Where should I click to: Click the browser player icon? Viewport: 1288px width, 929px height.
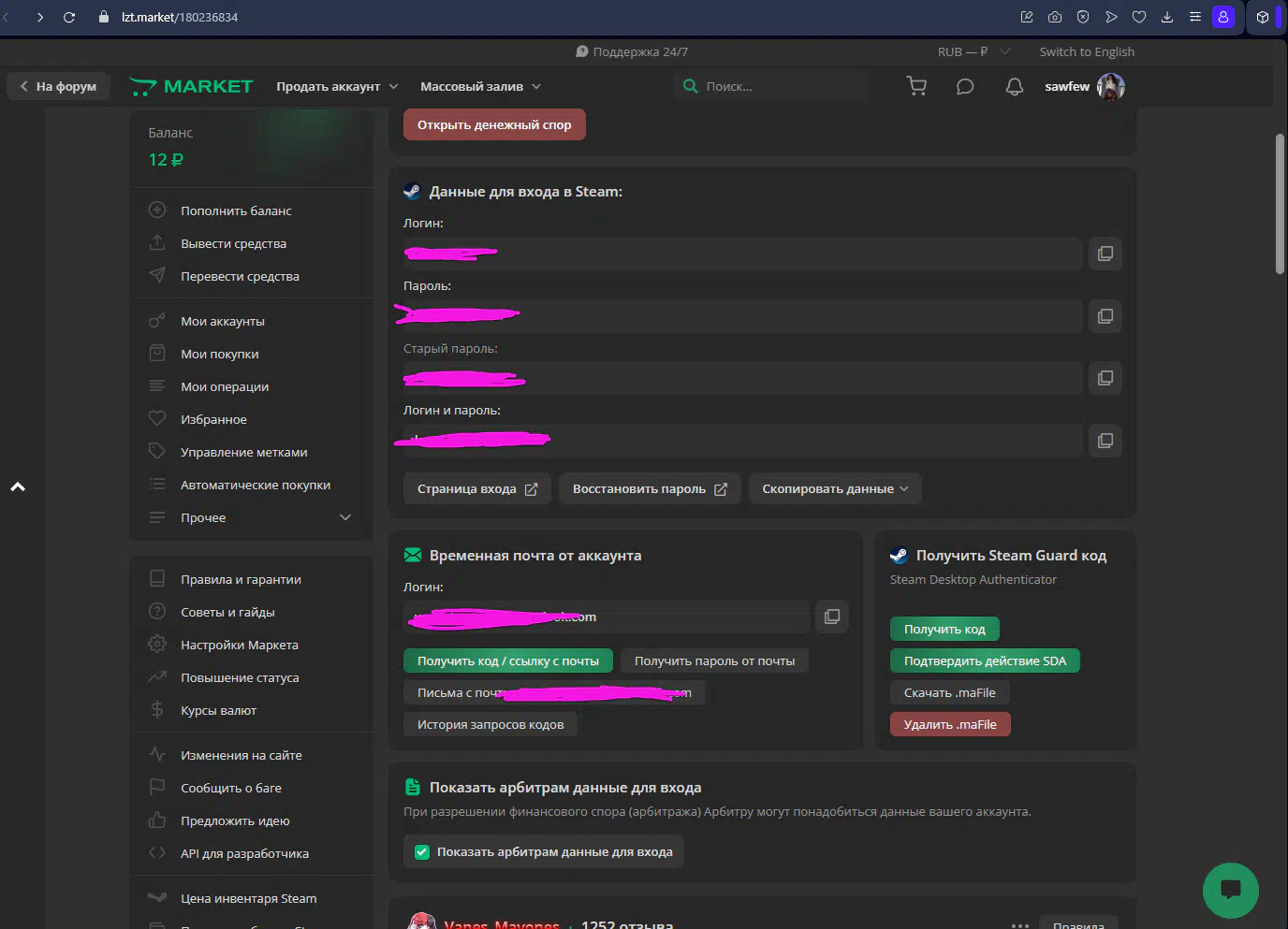(x=1111, y=17)
